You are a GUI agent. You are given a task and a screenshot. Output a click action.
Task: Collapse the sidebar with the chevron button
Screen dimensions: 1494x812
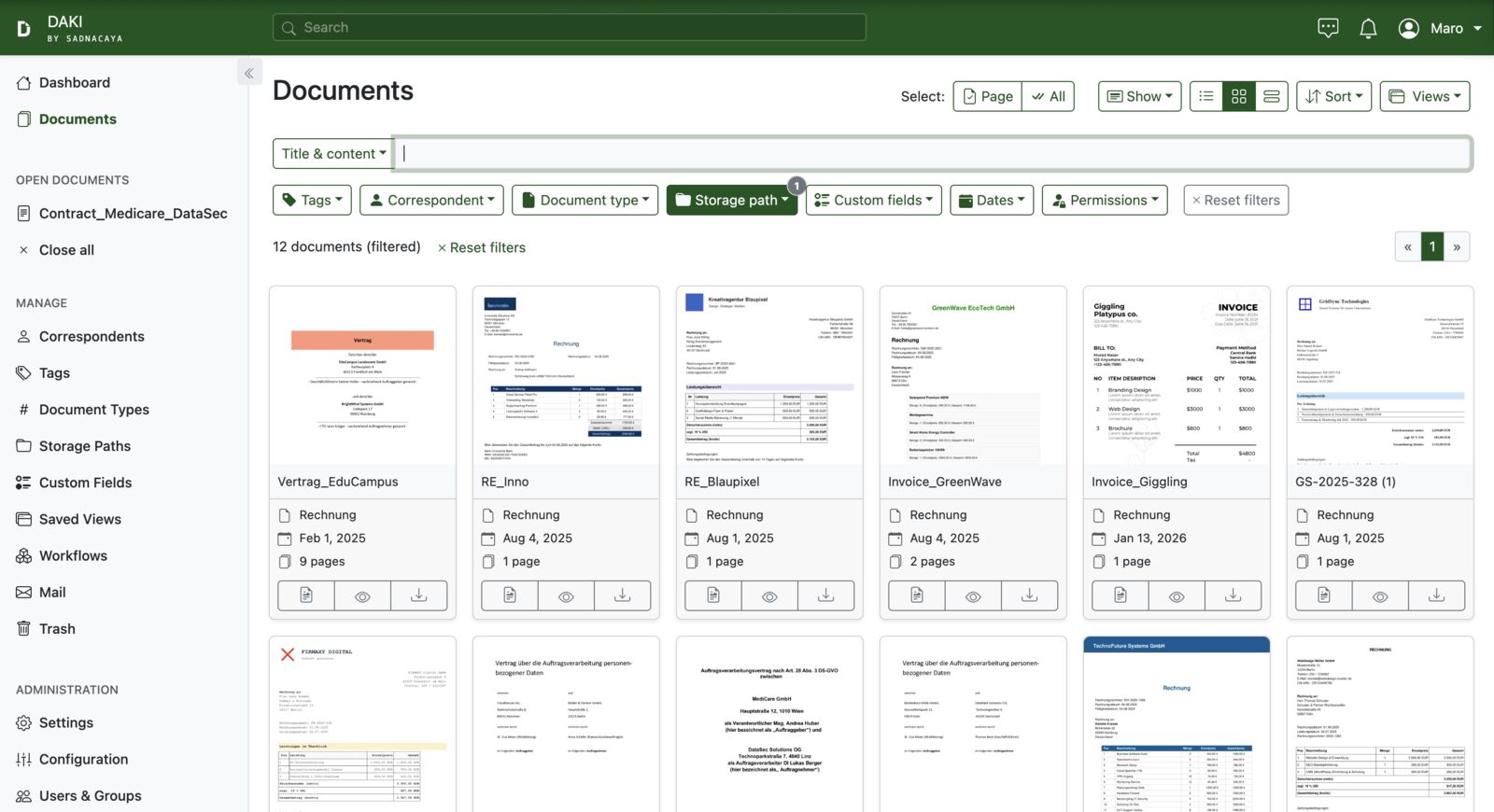tap(249, 73)
